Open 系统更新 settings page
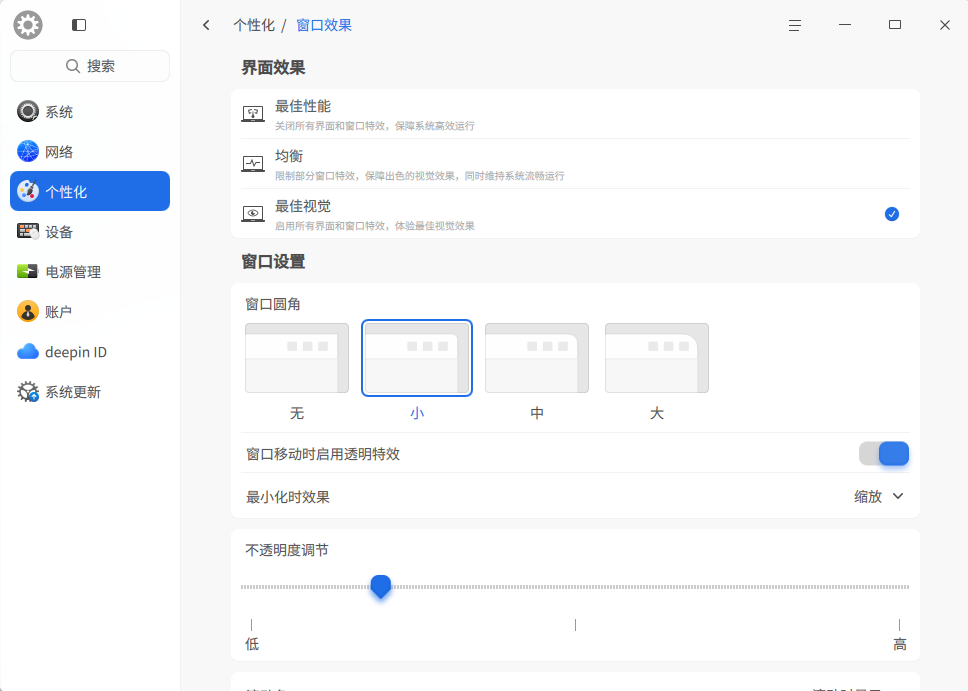 click(x=90, y=392)
